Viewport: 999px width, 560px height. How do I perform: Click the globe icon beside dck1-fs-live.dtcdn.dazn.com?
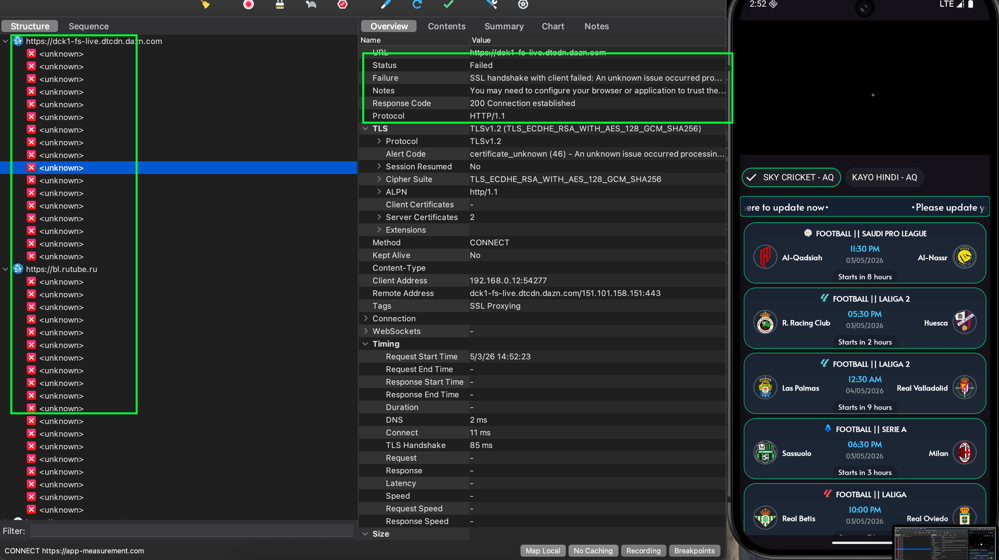[18, 41]
